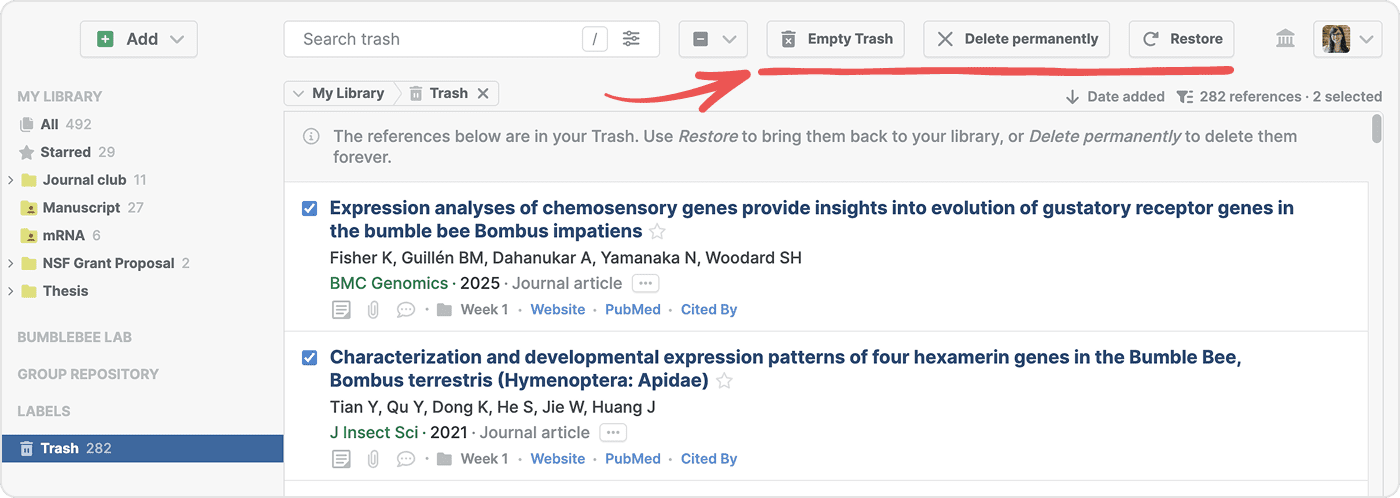Open comments icon for the BMC Genomics article
The image size is (1400, 498).
point(405,310)
